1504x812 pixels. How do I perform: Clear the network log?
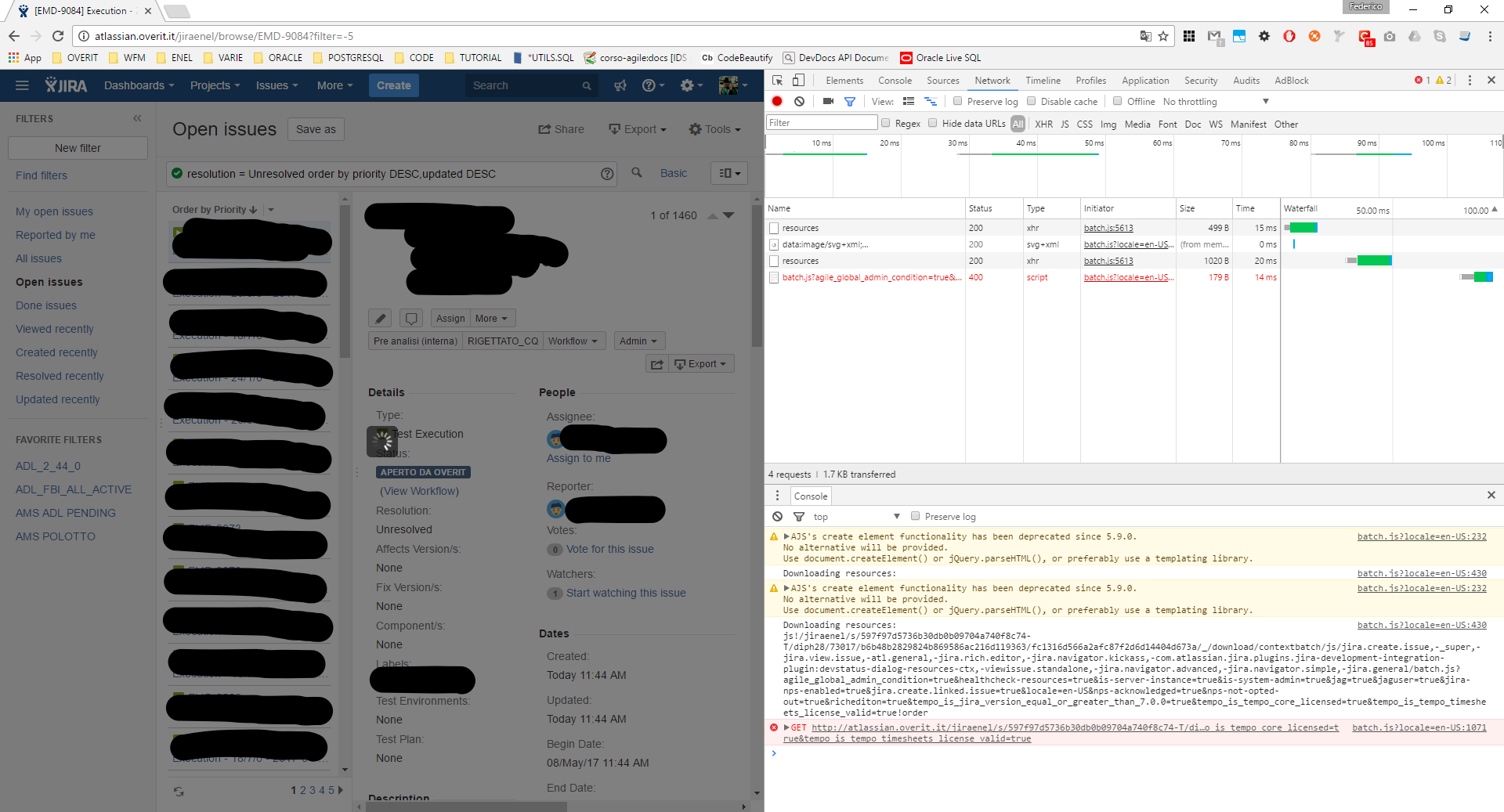click(x=799, y=101)
